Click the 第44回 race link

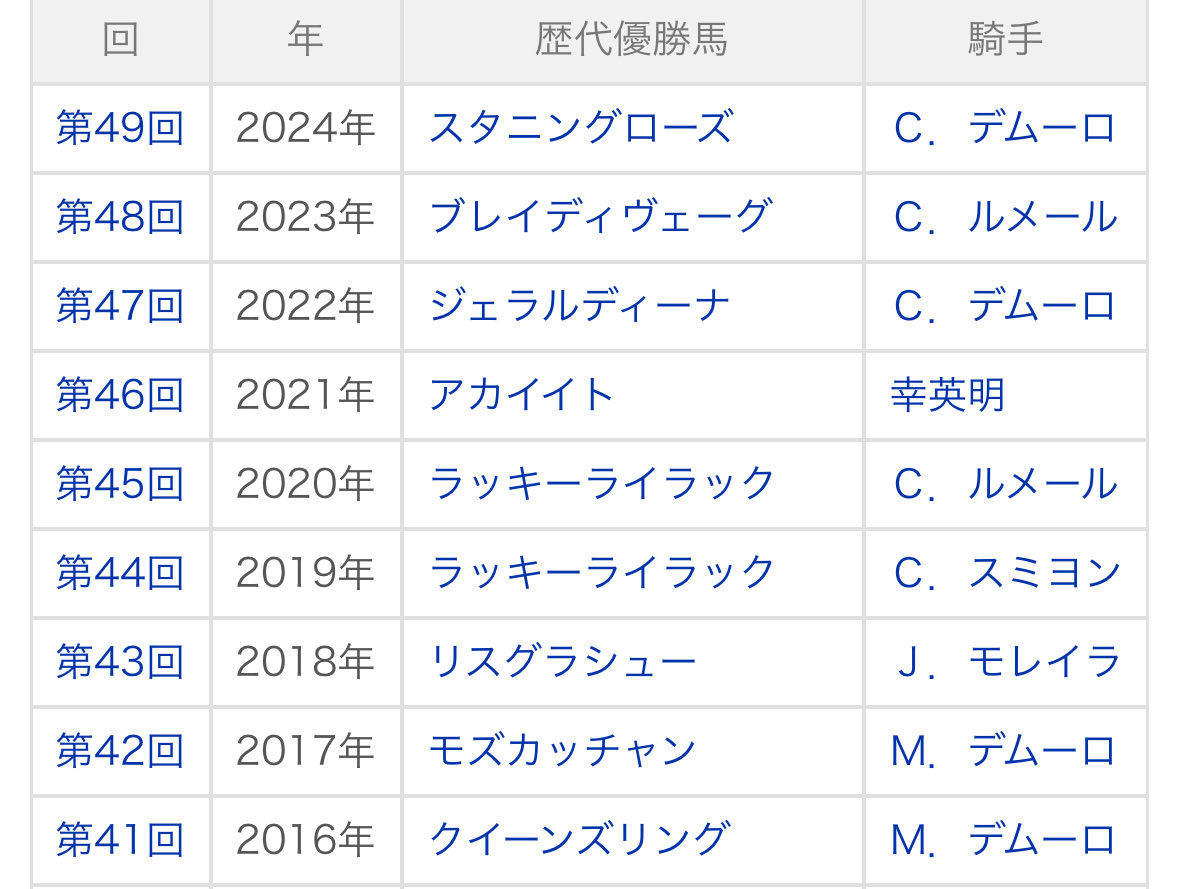pyautogui.click(x=120, y=573)
